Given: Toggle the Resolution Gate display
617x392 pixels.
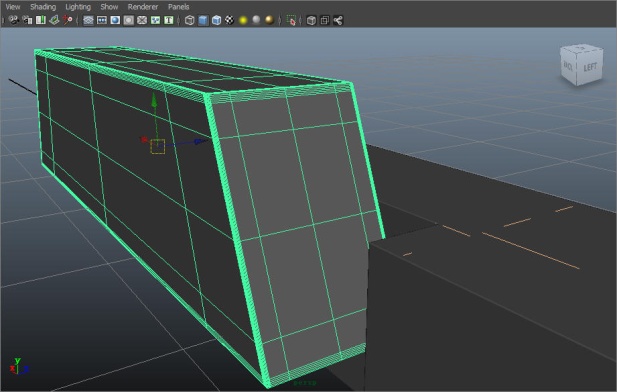Looking at the screenshot, I should click(x=115, y=20).
